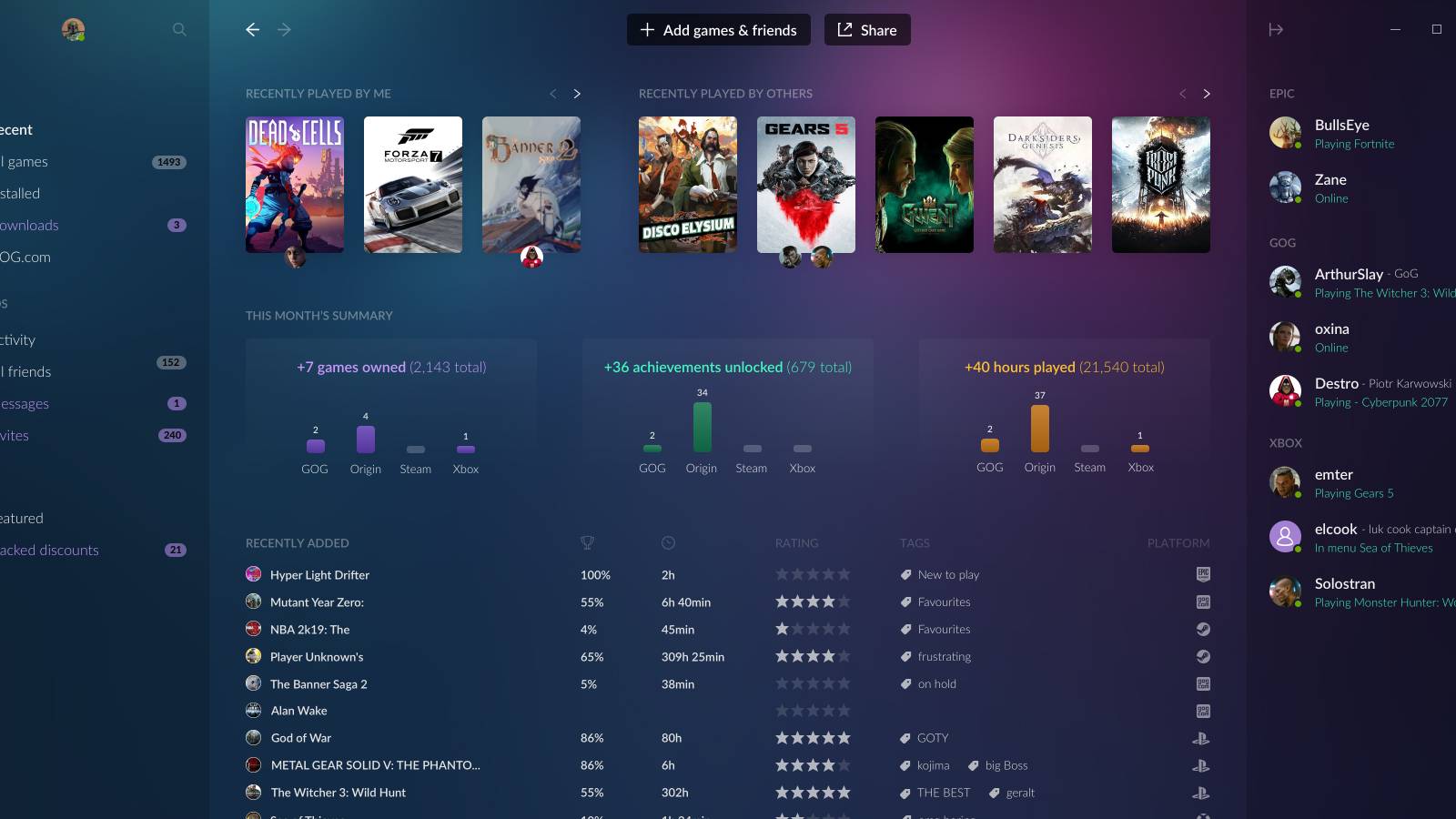Open The Witcher 3: Wild Hunt row icon
This screenshot has height=819, width=1456.
(x=254, y=793)
